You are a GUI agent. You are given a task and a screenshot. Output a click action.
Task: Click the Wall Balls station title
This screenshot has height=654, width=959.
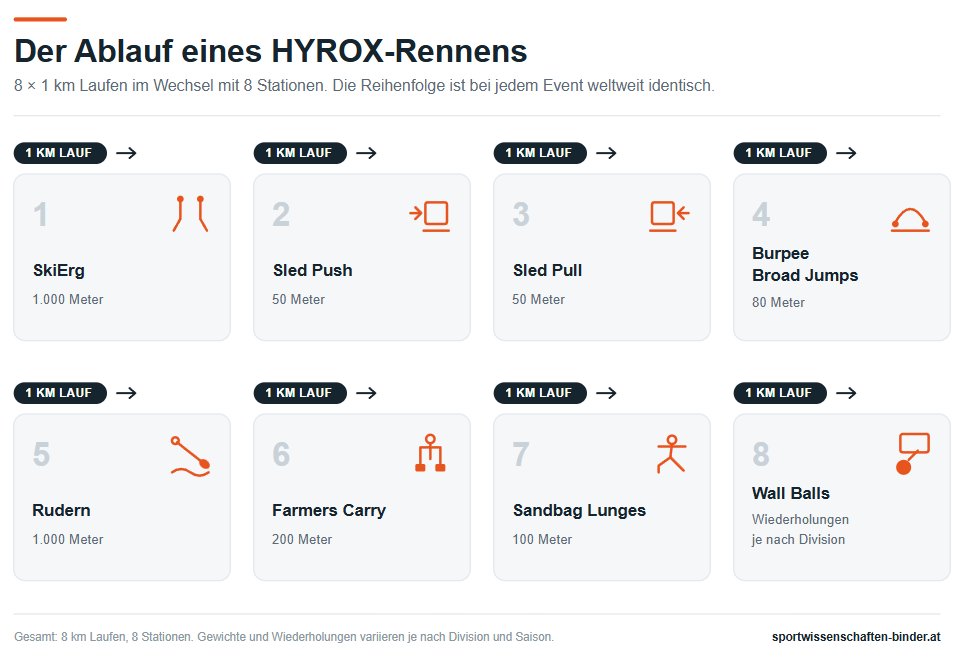[x=790, y=493]
